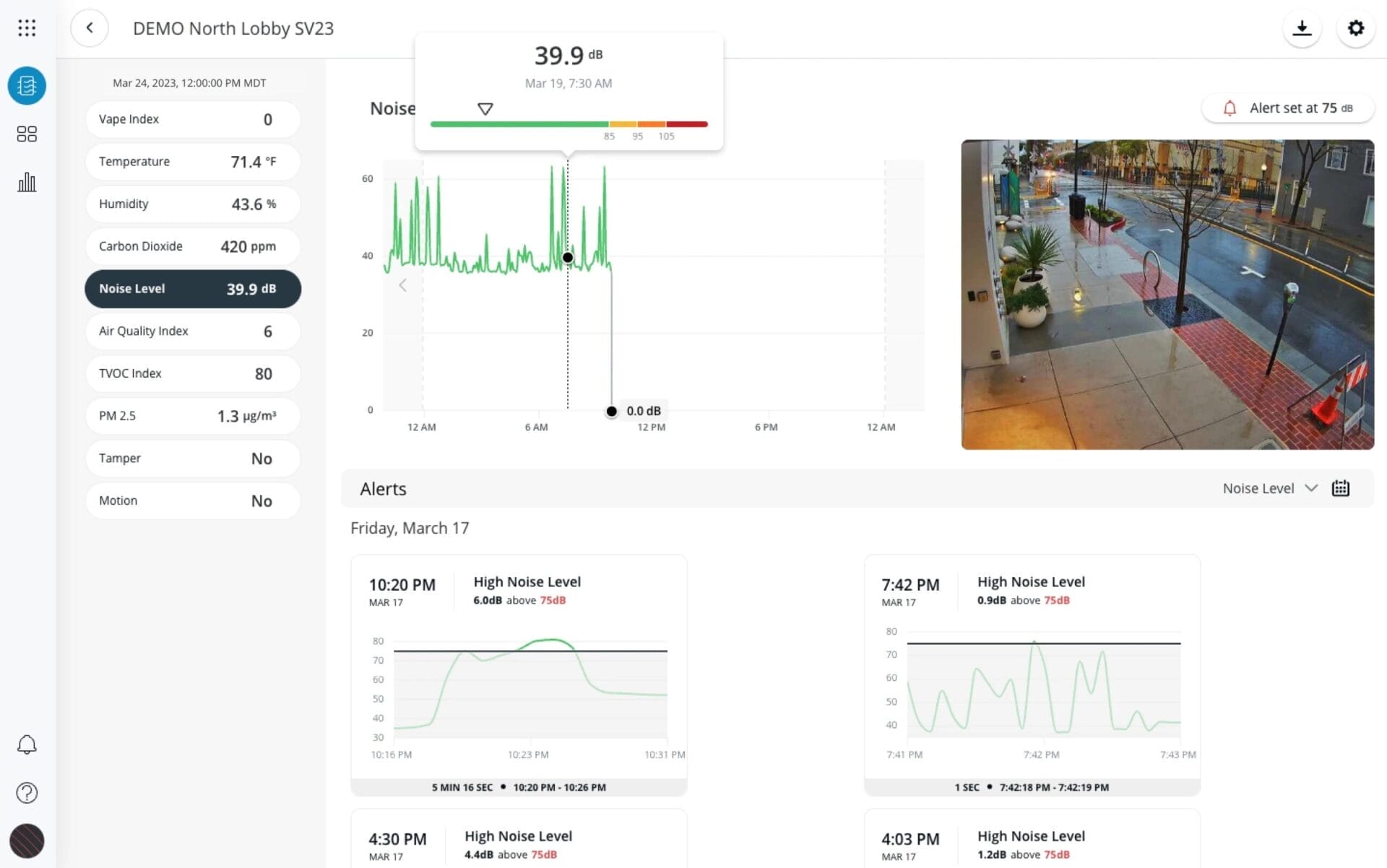Select the analytics bar chart icon
This screenshot has height=868, width=1387.
point(27,182)
